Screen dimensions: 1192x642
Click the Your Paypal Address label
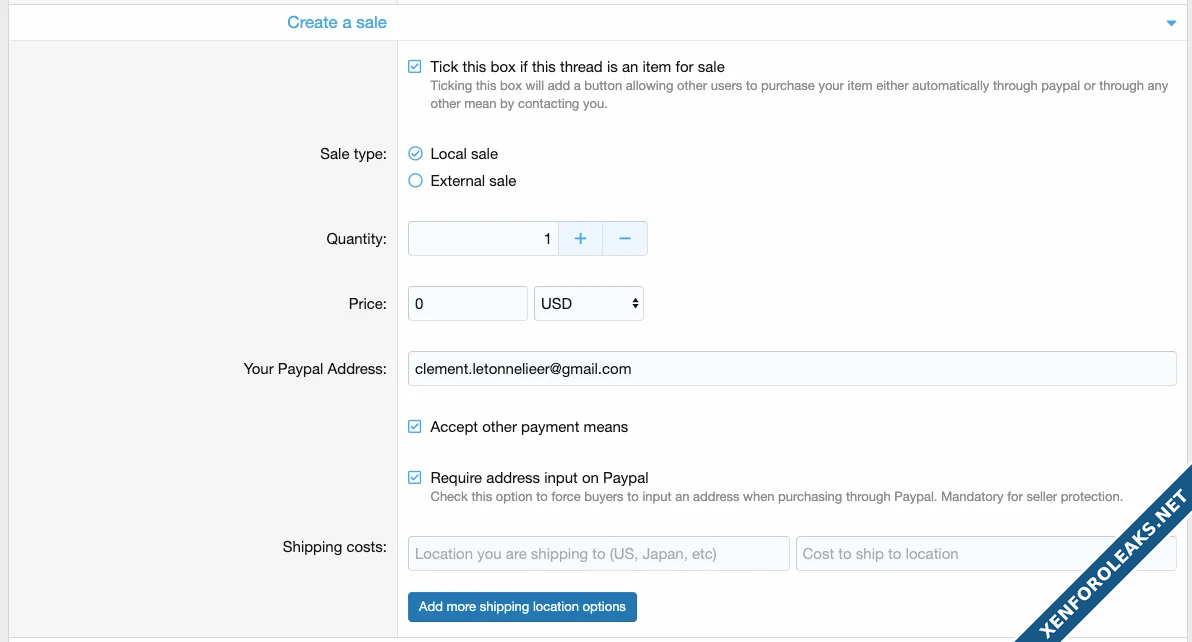(x=314, y=369)
